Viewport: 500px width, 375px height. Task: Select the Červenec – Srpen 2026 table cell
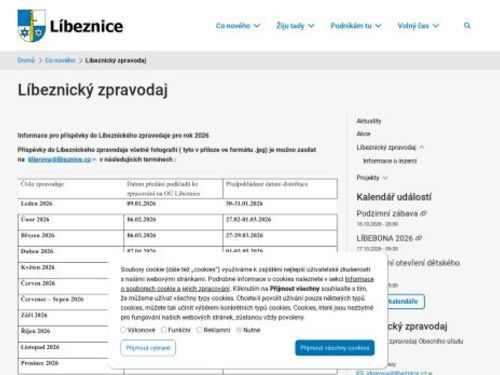(63, 302)
